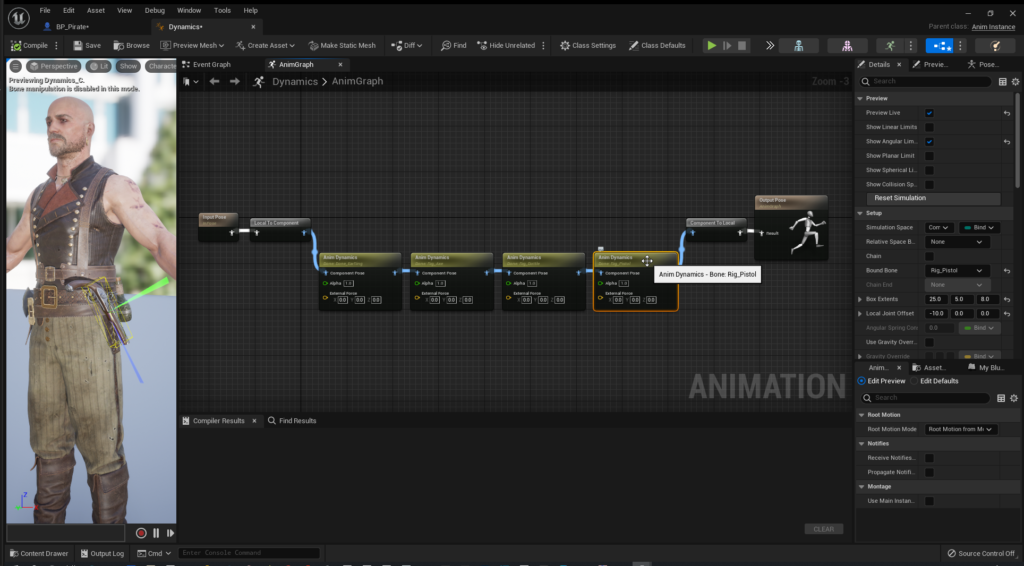Select the Edit Defaults radio button
The height and width of the screenshot is (566, 1024).
click(914, 381)
